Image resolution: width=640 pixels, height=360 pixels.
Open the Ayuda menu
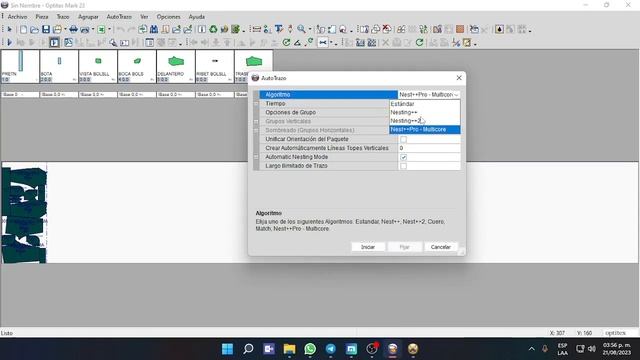click(196, 17)
